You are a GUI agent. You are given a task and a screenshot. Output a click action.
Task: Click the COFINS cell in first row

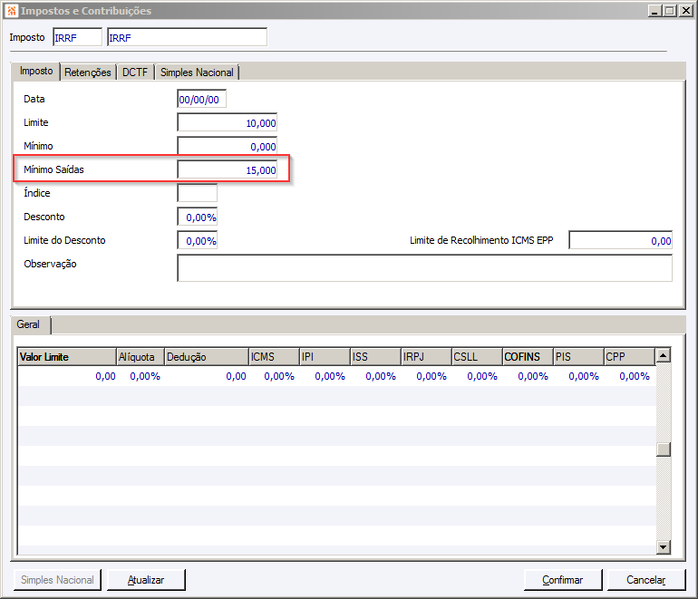(x=528, y=376)
